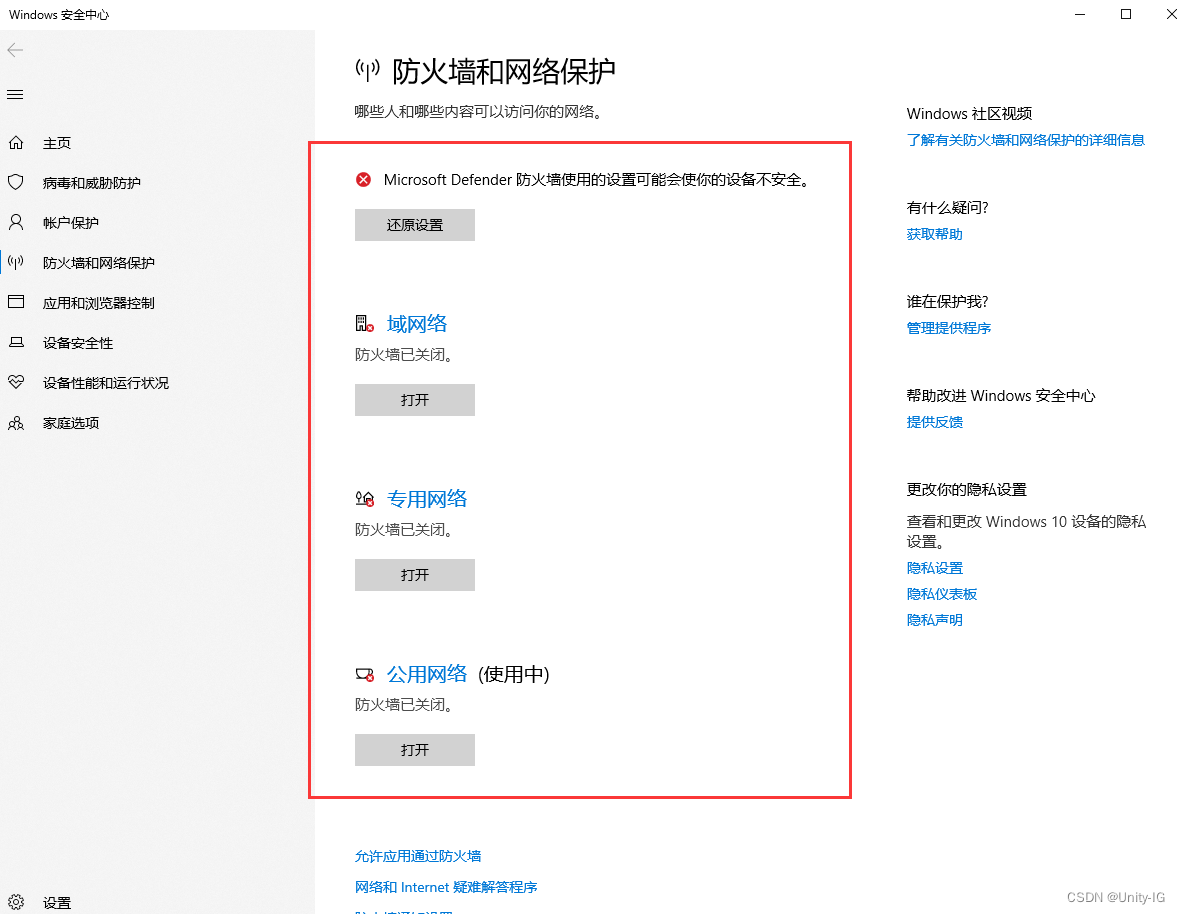
Task: Click the window icon for app browser control
Action: pos(16,302)
